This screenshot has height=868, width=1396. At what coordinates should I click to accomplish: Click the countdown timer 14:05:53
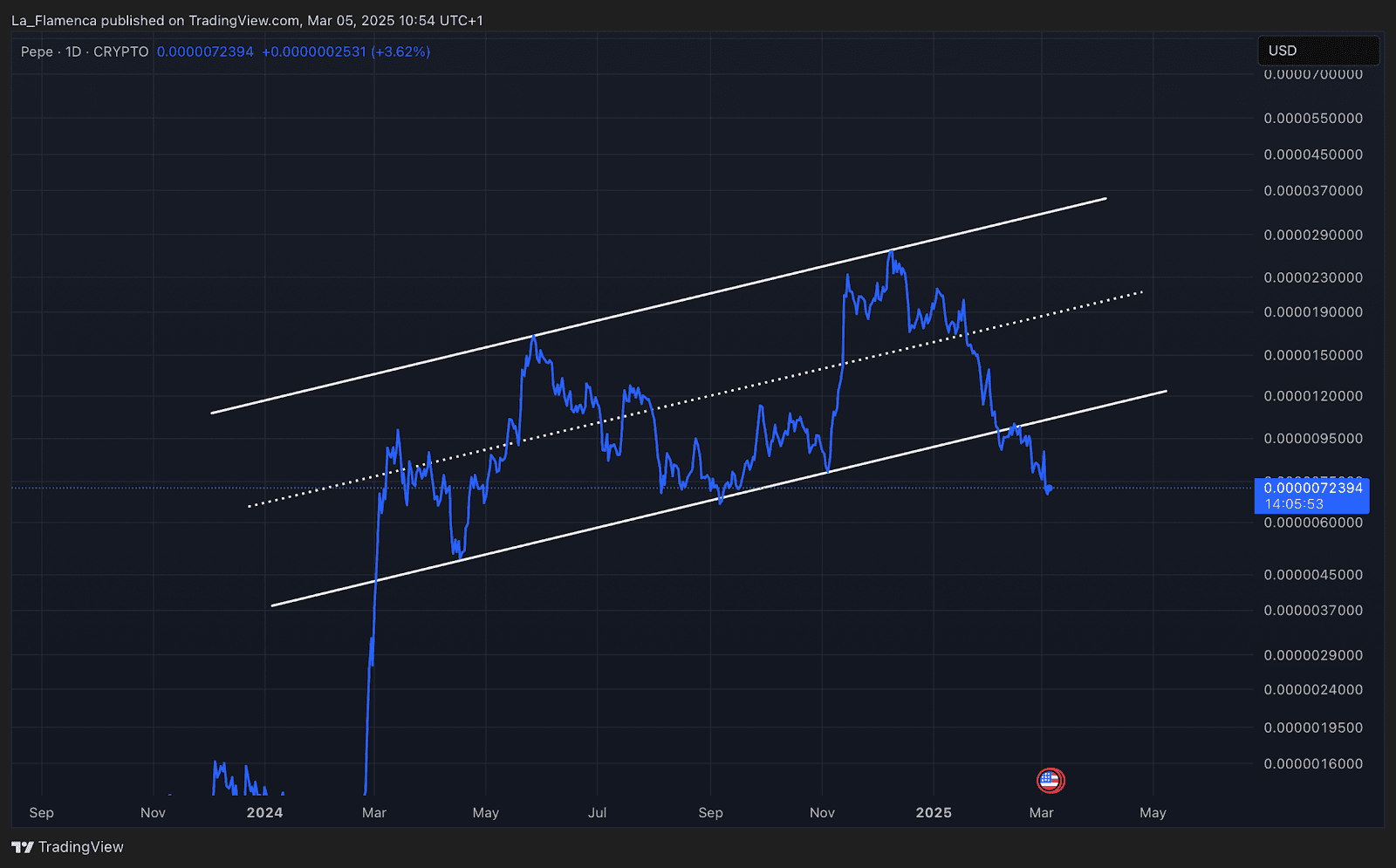click(x=1294, y=504)
